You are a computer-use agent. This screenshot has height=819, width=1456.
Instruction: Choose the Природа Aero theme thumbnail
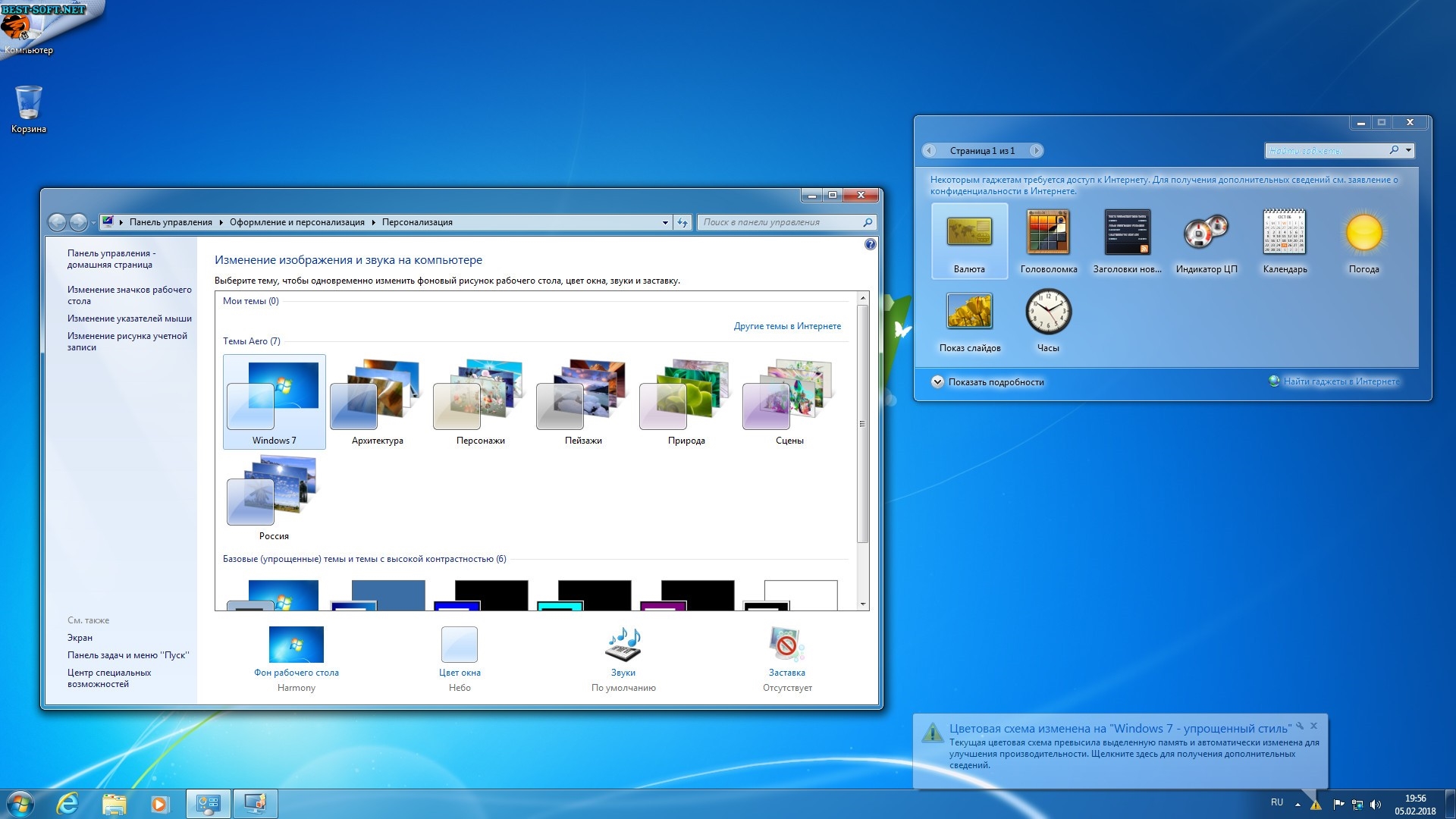(686, 397)
